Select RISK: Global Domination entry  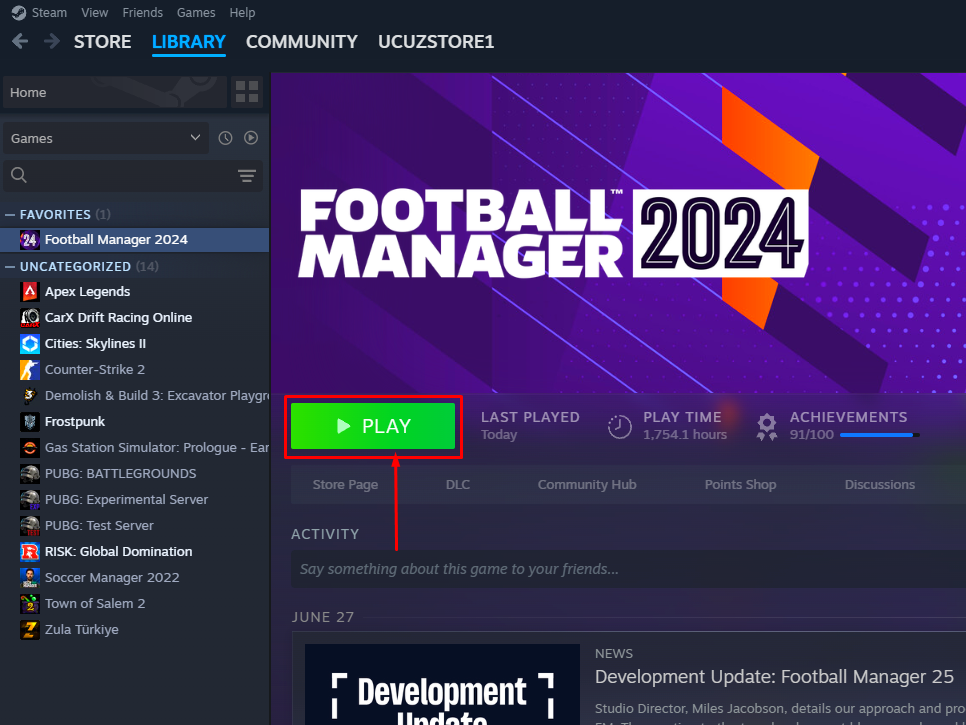135,552
